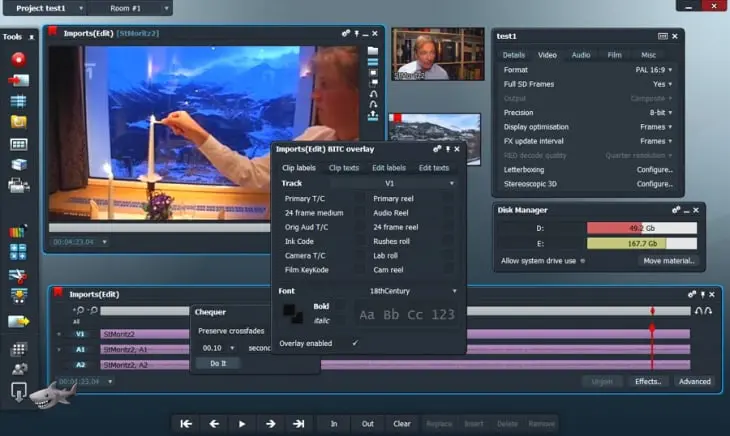Viewport: 730px width, 436px height.
Task: Click the red record tool icon
Action: click(x=18, y=58)
